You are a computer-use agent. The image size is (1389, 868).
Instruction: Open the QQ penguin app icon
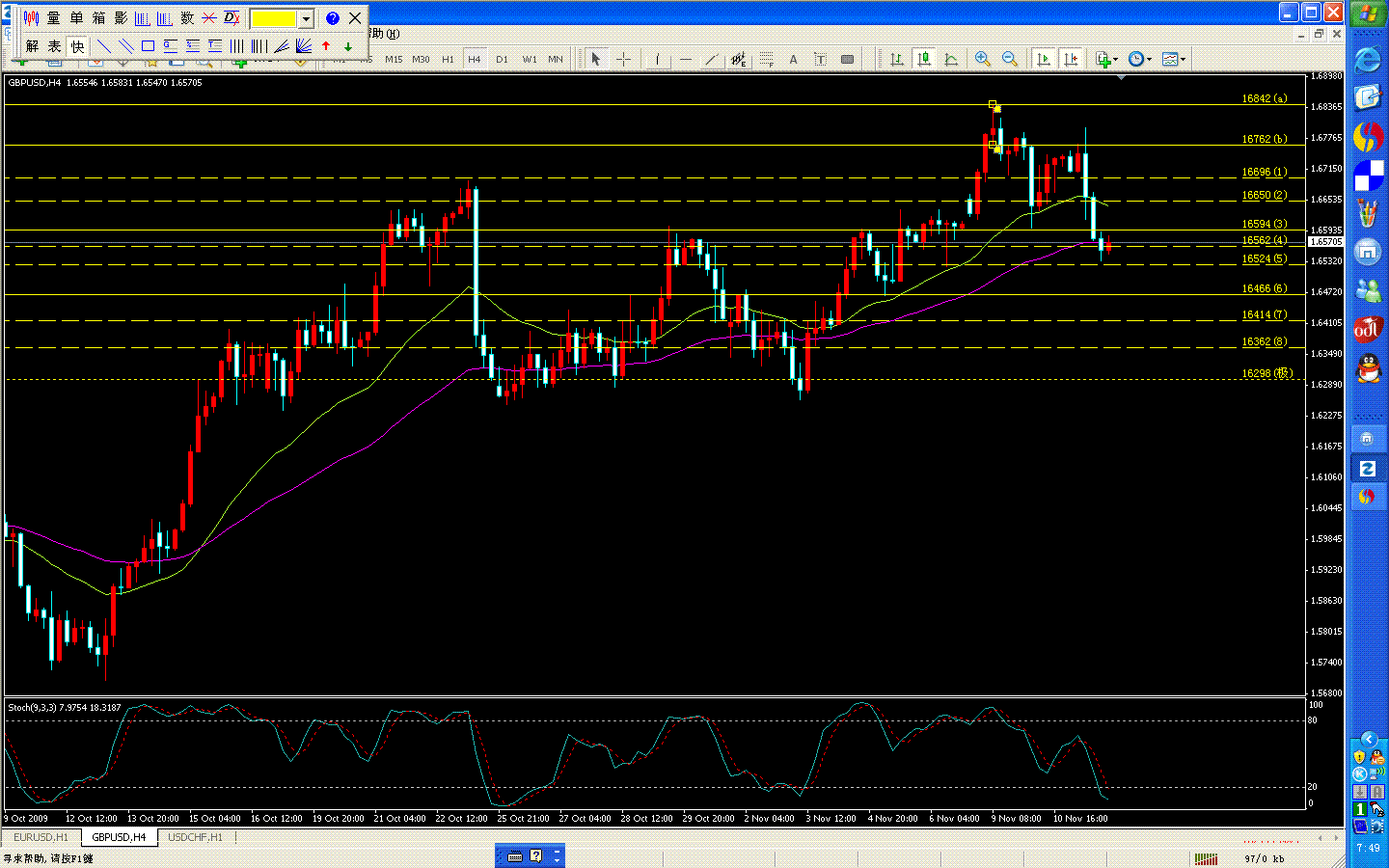coord(1368,367)
